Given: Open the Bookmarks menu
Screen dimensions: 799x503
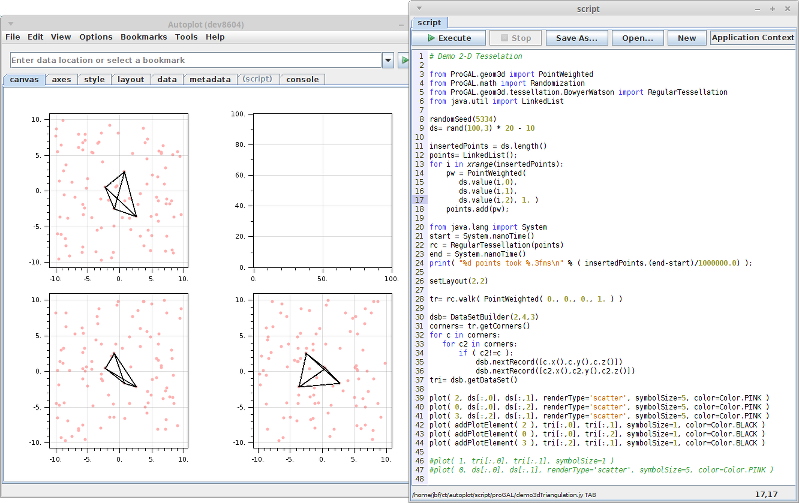Looking at the screenshot, I should click(x=144, y=37).
